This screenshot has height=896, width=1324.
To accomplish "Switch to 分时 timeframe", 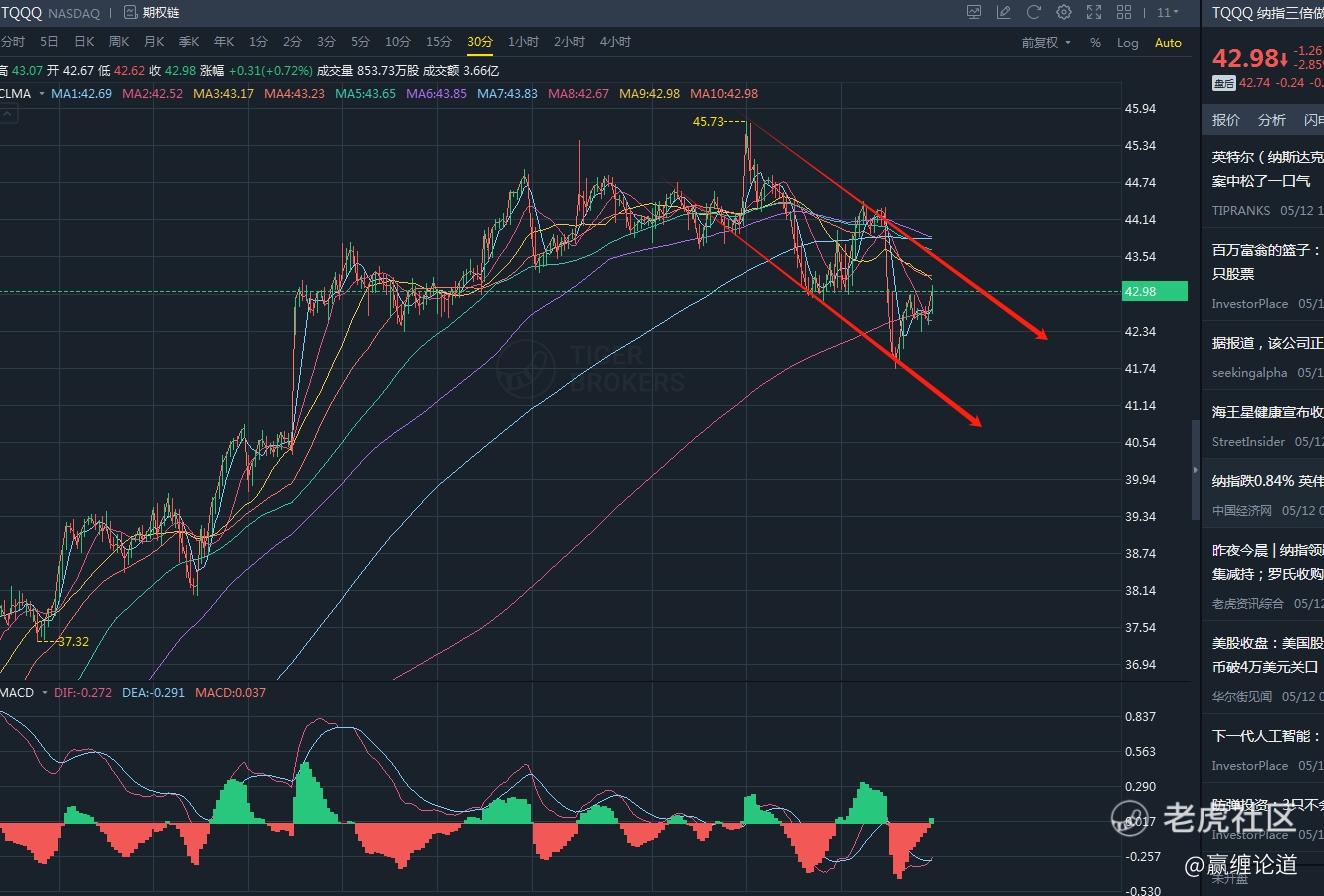I will pos(12,42).
